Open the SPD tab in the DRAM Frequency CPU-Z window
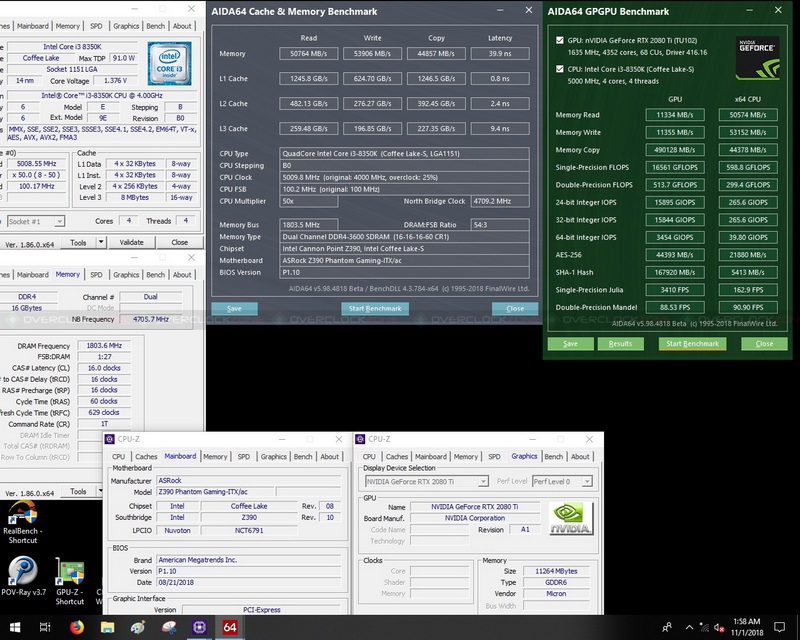The image size is (800, 640). pyautogui.click(x=96, y=275)
